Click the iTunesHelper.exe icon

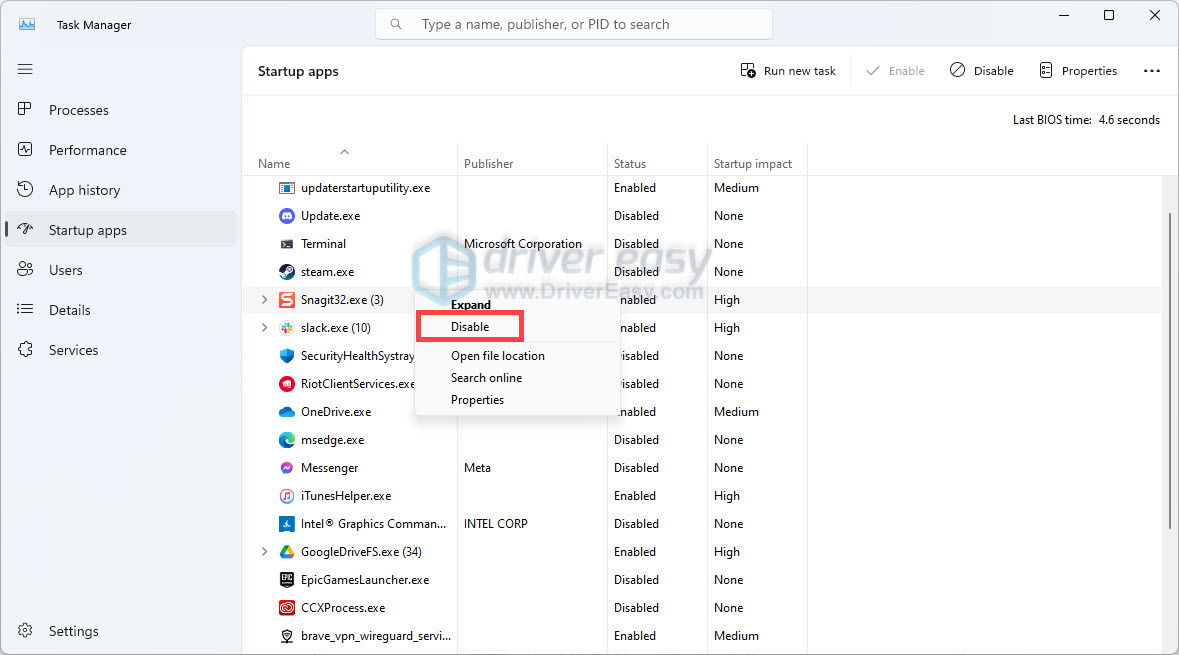coord(287,496)
